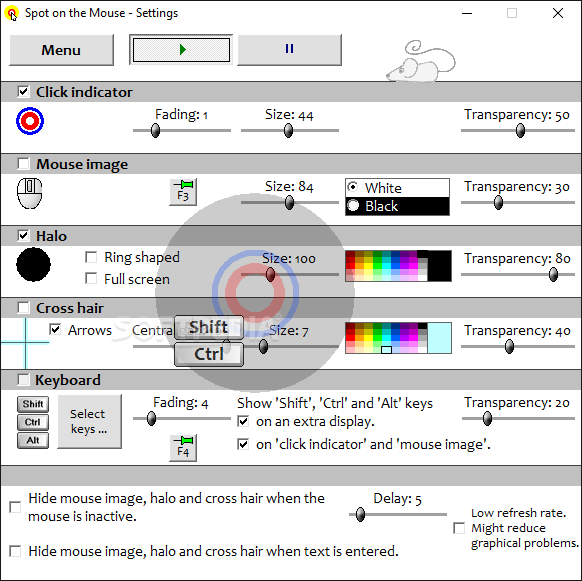The width and height of the screenshot is (582, 581).
Task: Click the small Ctrl key icon
Action: click(x=33, y=422)
